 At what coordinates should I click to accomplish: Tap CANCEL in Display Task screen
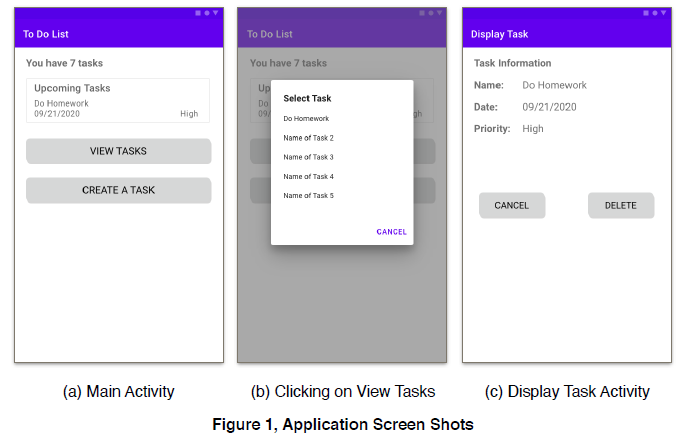coord(512,206)
